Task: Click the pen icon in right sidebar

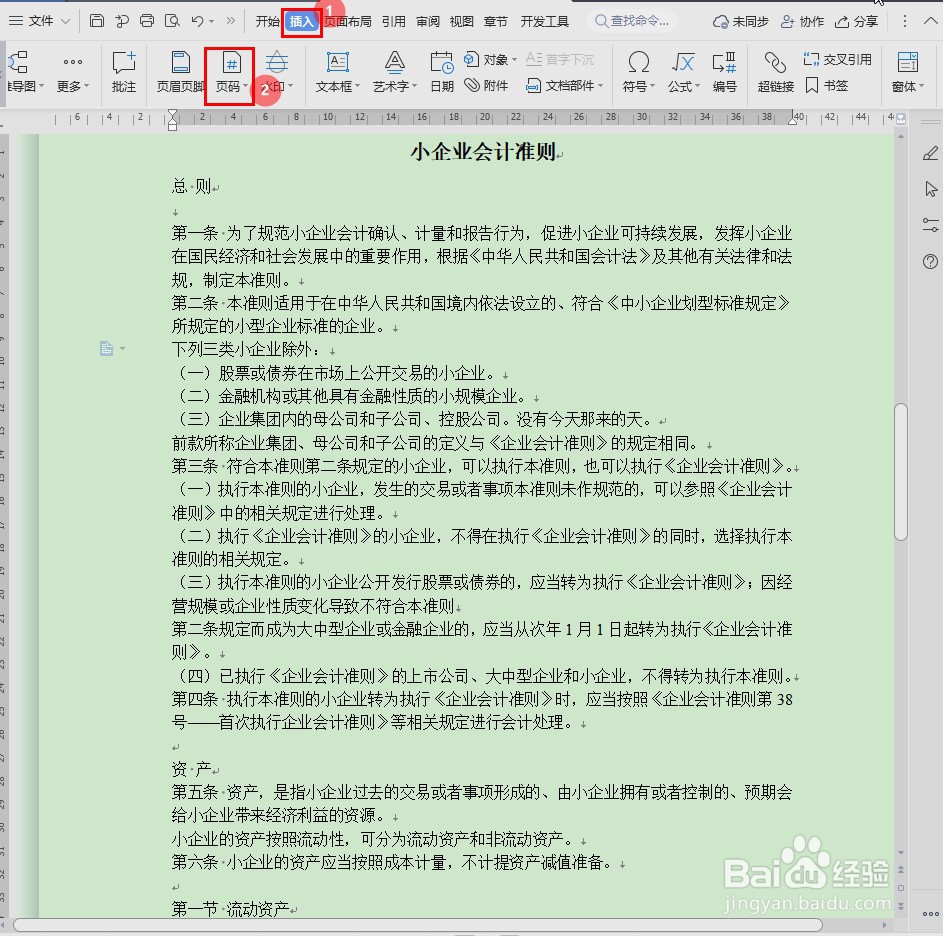Action: (930, 153)
